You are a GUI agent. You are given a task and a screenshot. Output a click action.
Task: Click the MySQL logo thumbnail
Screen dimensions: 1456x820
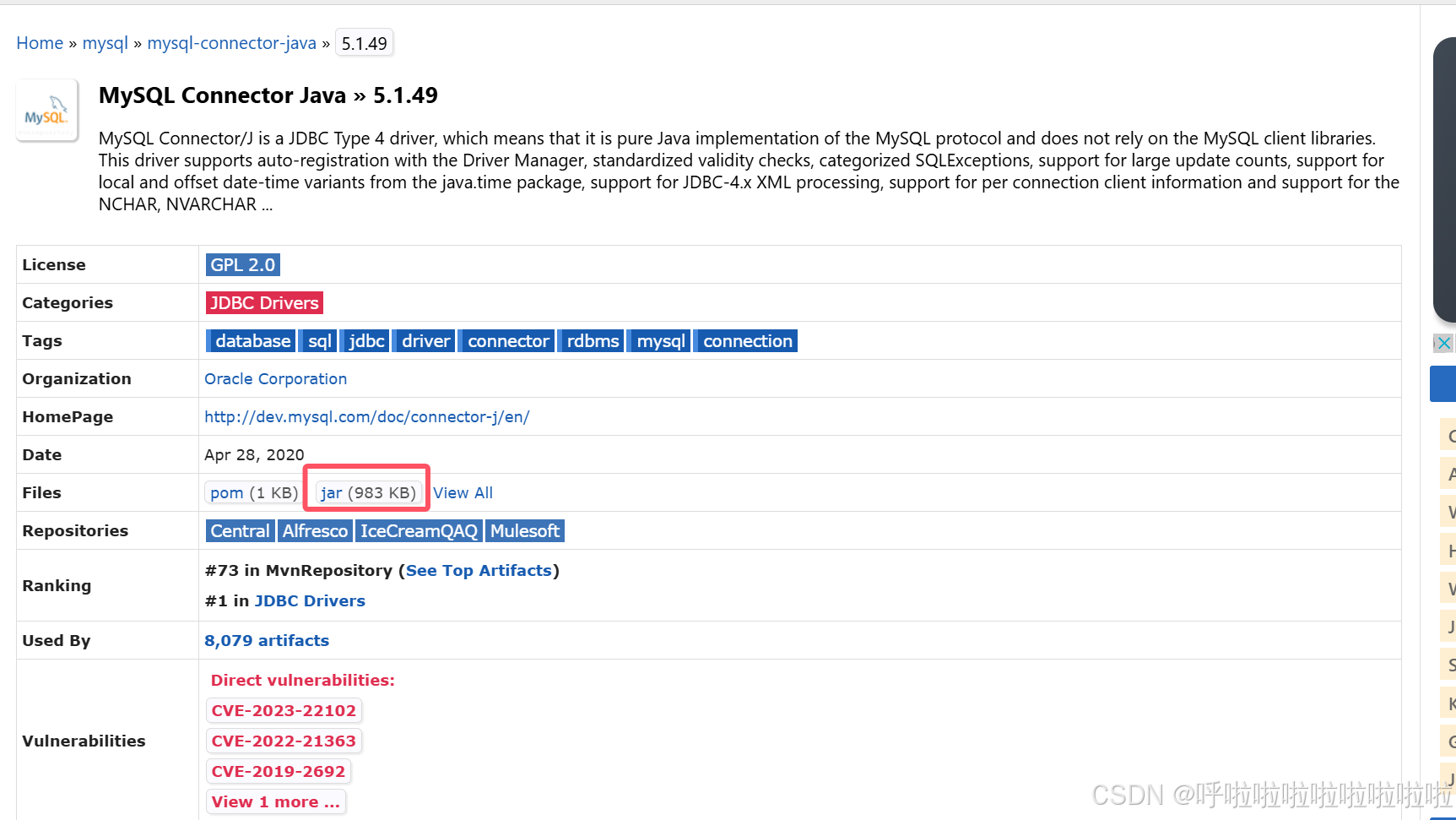(47, 111)
